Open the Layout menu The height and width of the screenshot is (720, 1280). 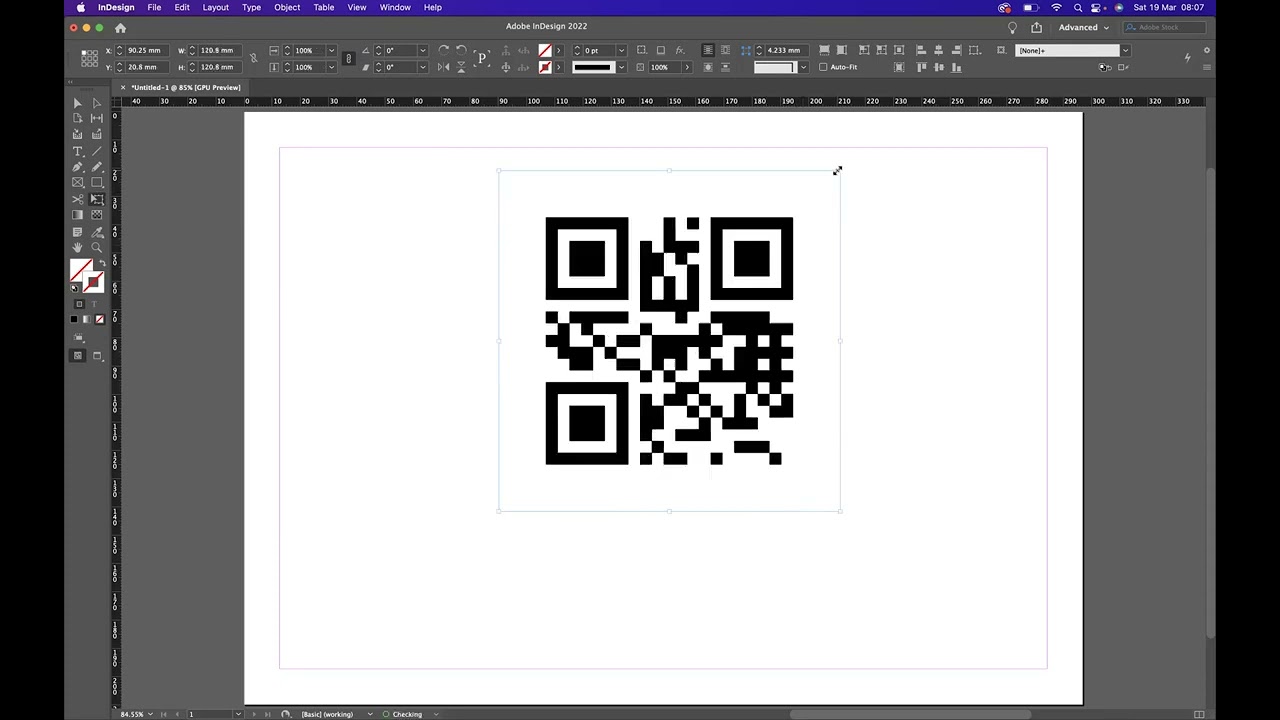coord(216,7)
